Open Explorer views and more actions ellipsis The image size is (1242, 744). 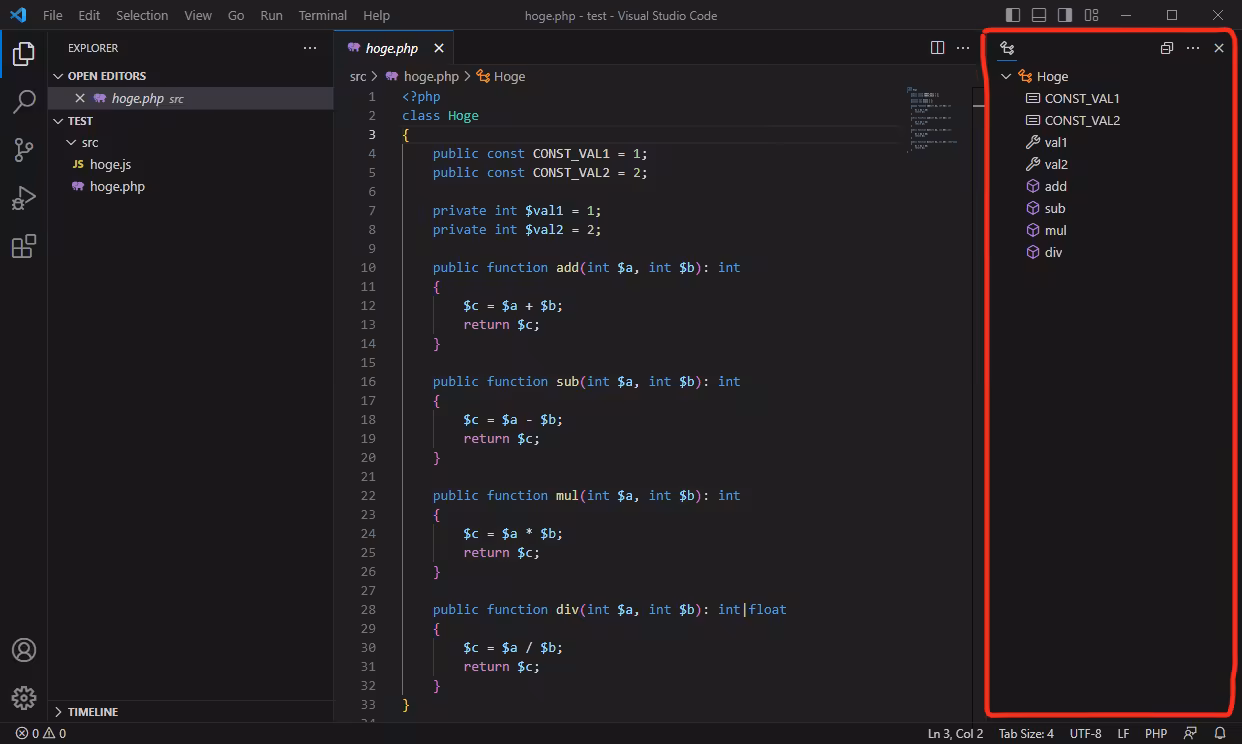coord(310,48)
